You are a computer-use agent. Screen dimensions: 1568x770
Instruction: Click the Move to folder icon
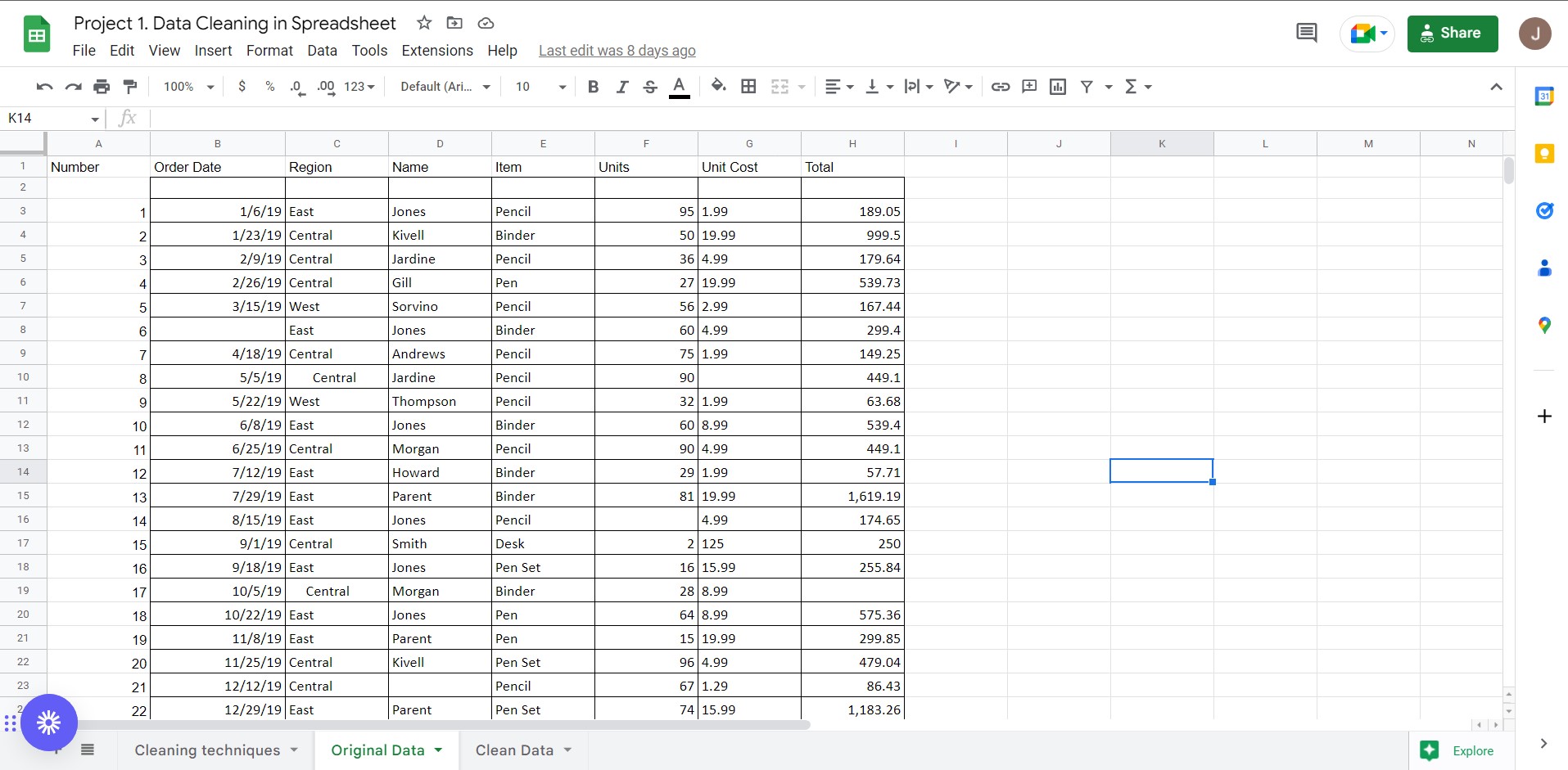(x=454, y=23)
